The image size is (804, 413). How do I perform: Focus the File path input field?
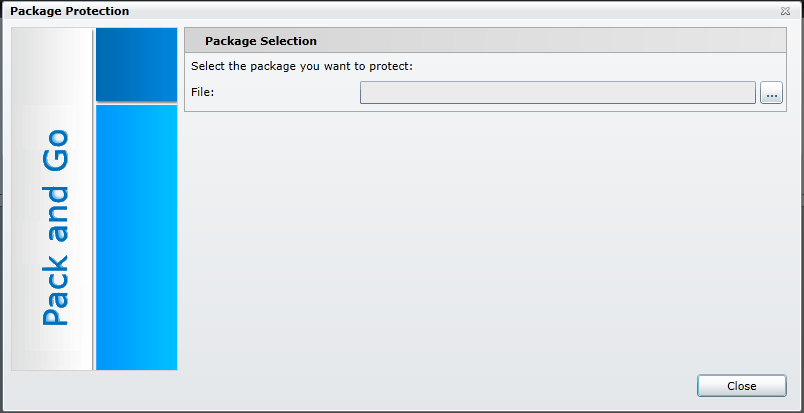pyautogui.click(x=557, y=93)
